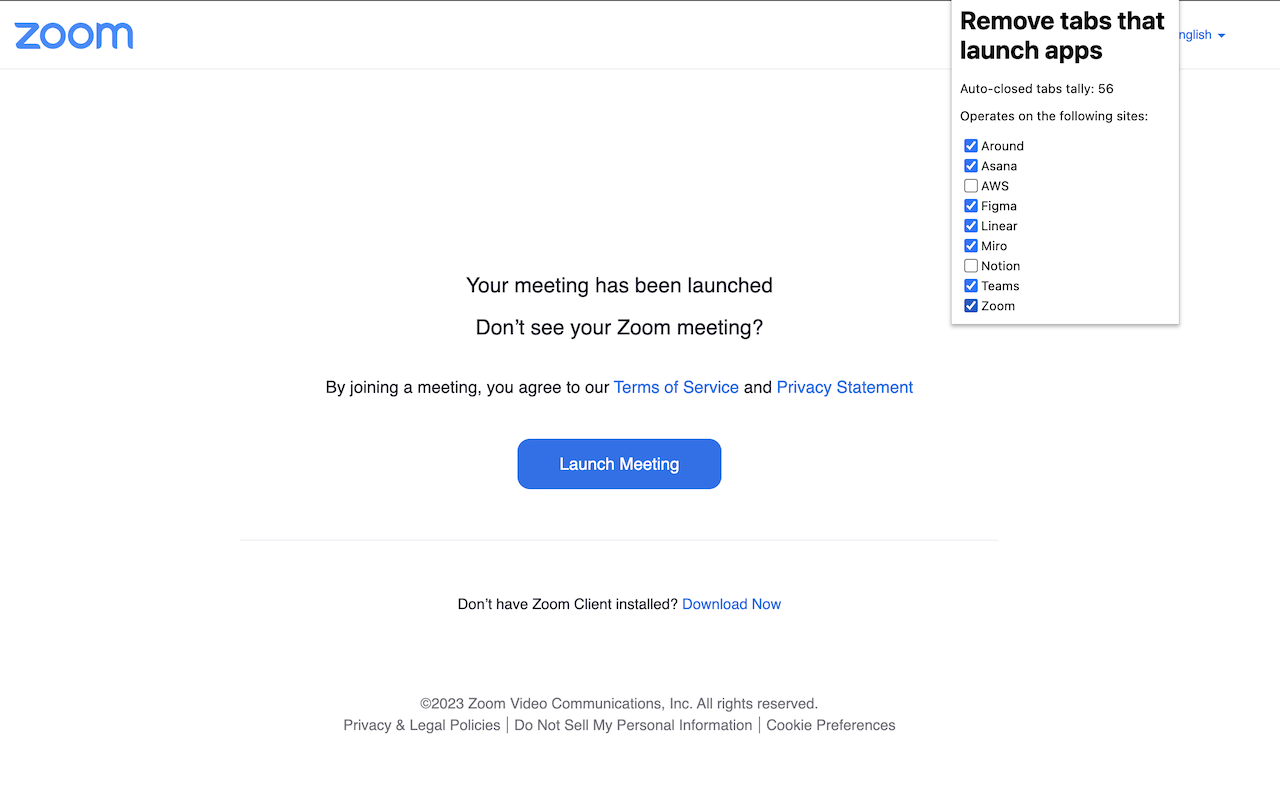Screen dimensions: 1280x800
Task: Click the Remove tabs that launch apps heading
Action: pyautogui.click(x=1062, y=36)
